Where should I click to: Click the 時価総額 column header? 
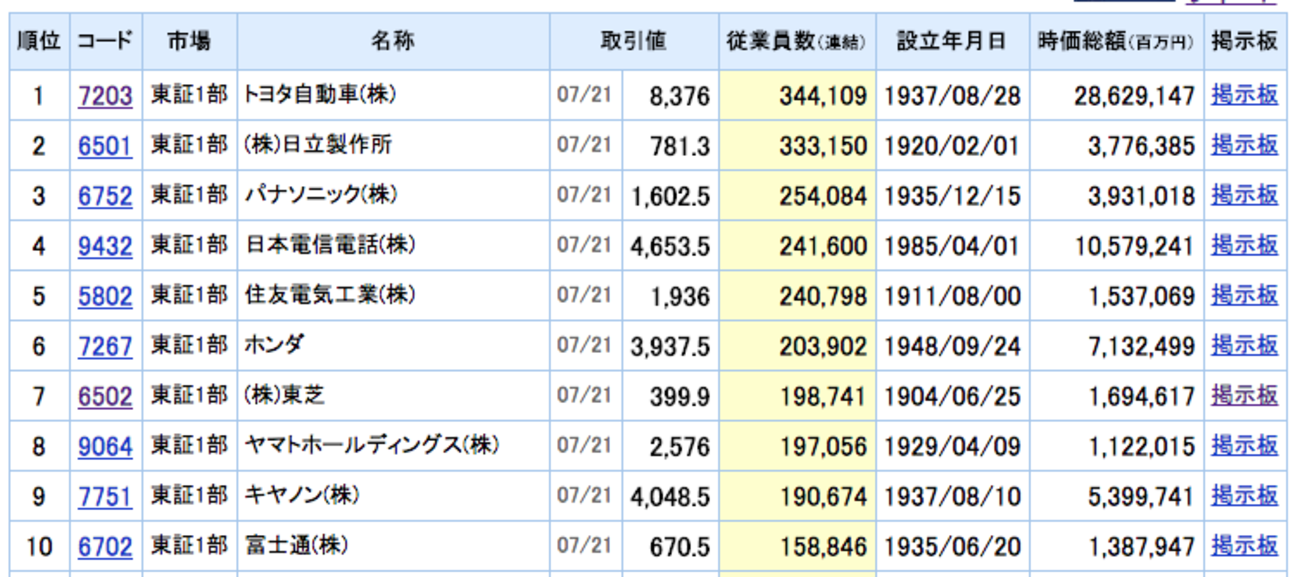pos(1115,42)
